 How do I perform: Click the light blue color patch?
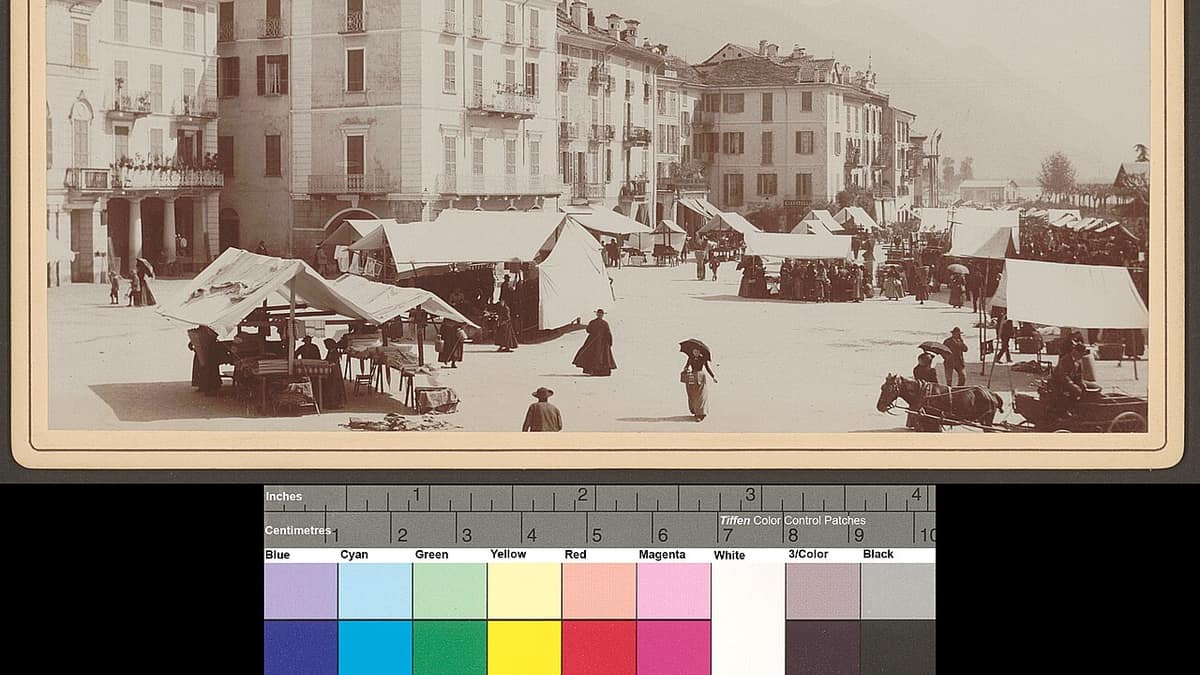300,590
